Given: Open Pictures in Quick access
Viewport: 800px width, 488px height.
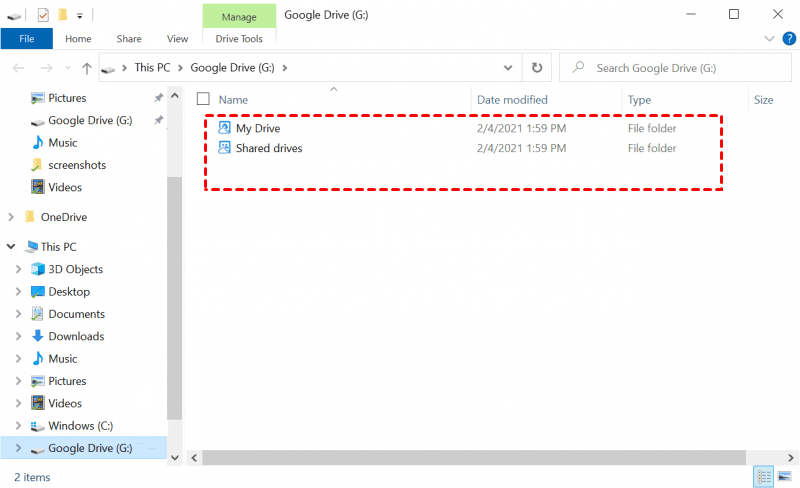Looking at the screenshot, I should 67,98.
